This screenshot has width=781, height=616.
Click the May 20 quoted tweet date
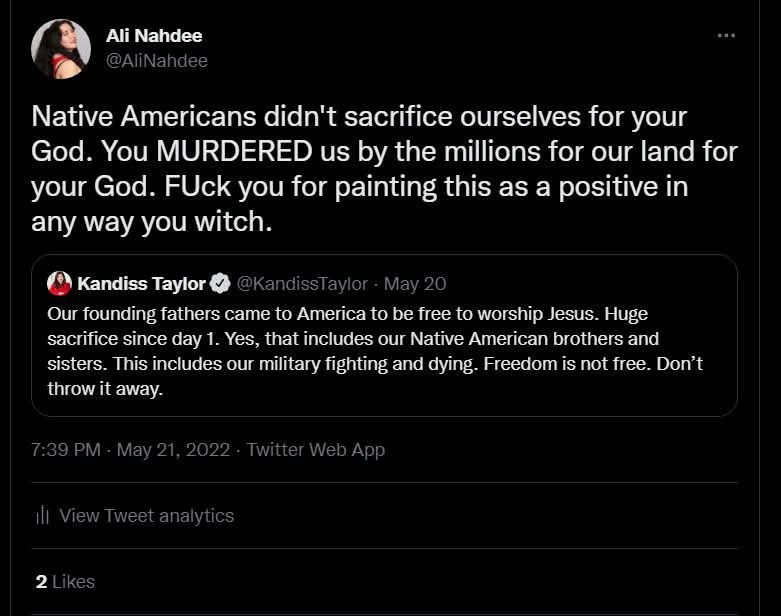(x=415, y=284)
